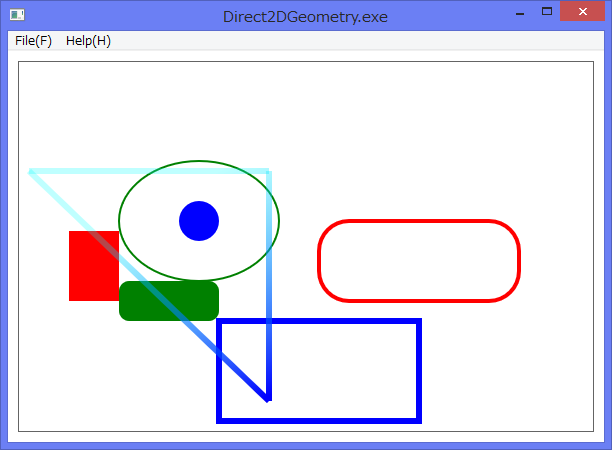The height and width of the screenshot is (450, 612).
Task: Click the filled red square
Action: [x=94, y=266]
